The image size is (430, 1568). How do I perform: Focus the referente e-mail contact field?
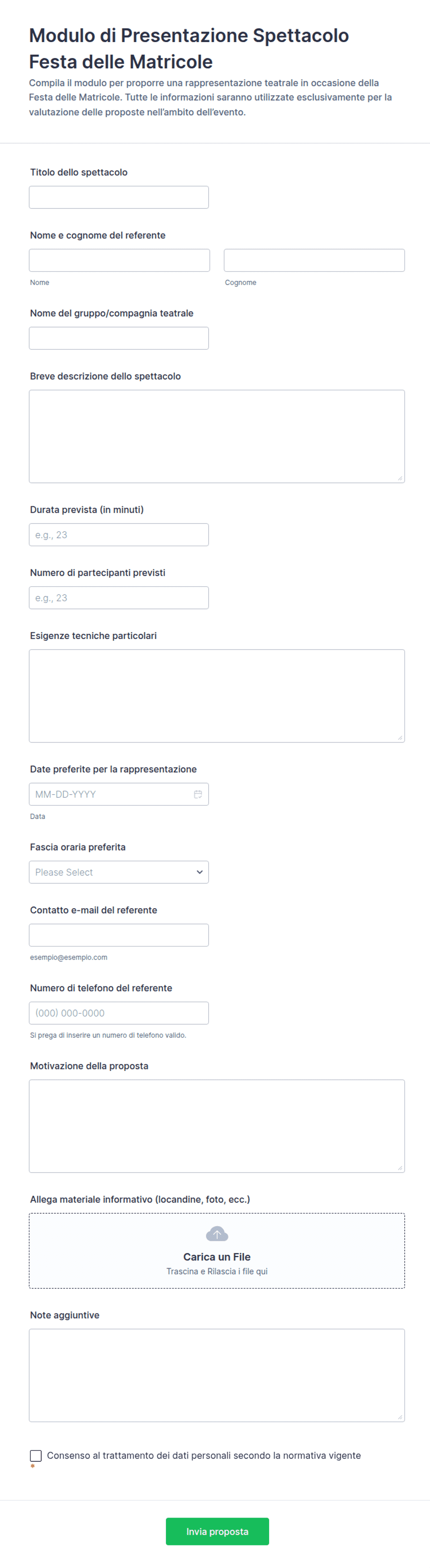(x=119, y=935)
